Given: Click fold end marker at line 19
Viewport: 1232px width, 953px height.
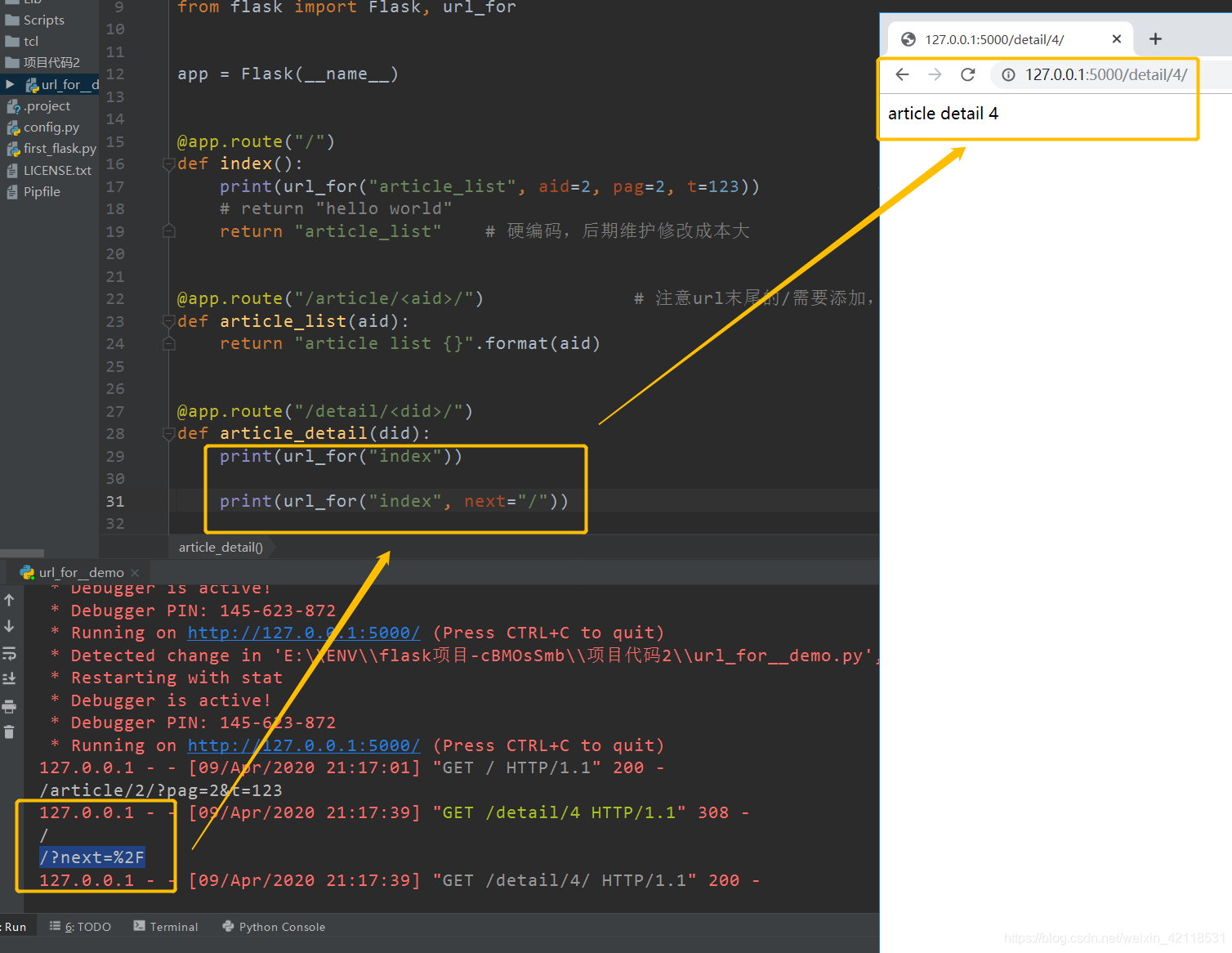Looking at the screenshot, I should tap(169, 231).
